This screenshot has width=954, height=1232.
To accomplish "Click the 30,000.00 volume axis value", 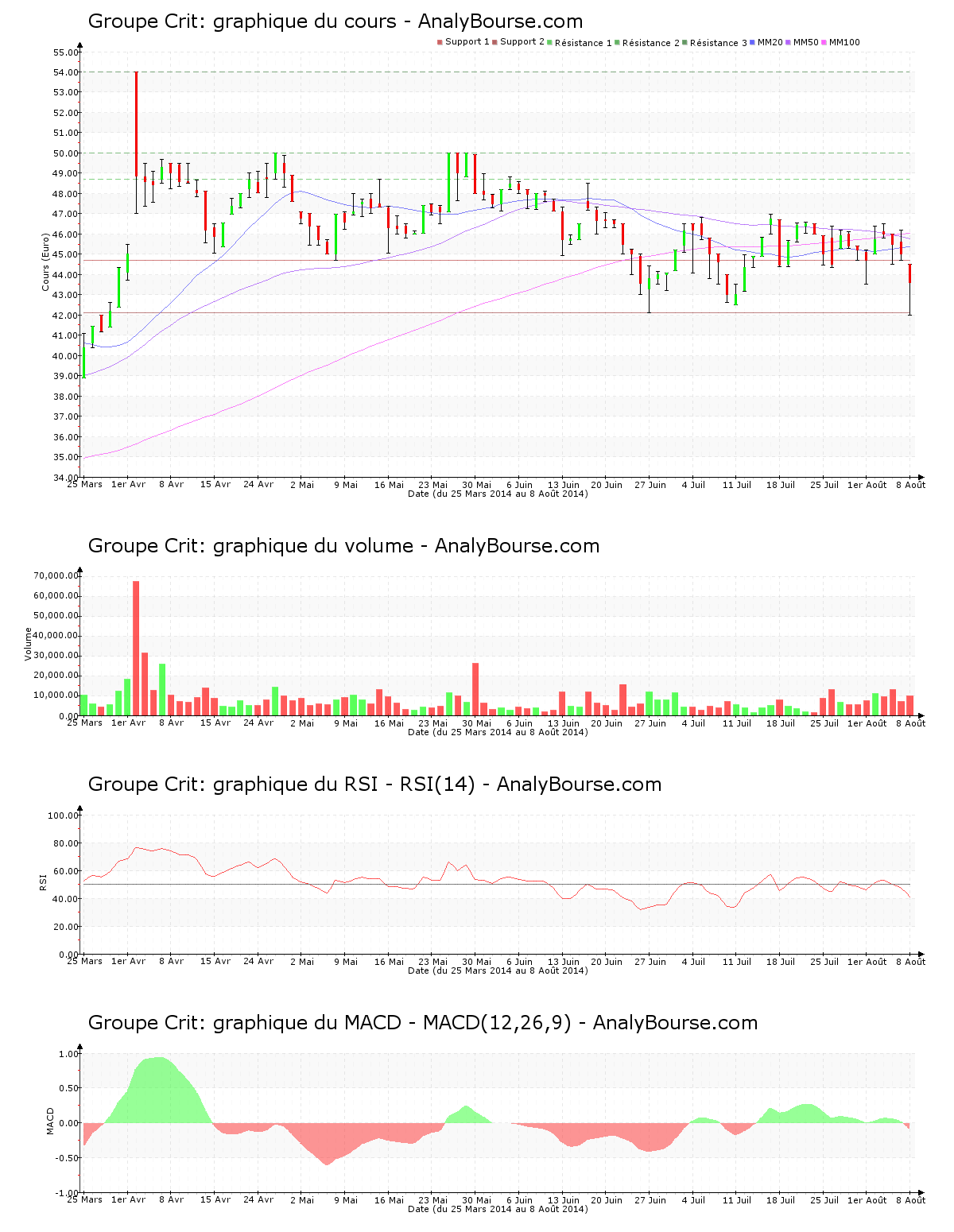I will pos(56,656).
